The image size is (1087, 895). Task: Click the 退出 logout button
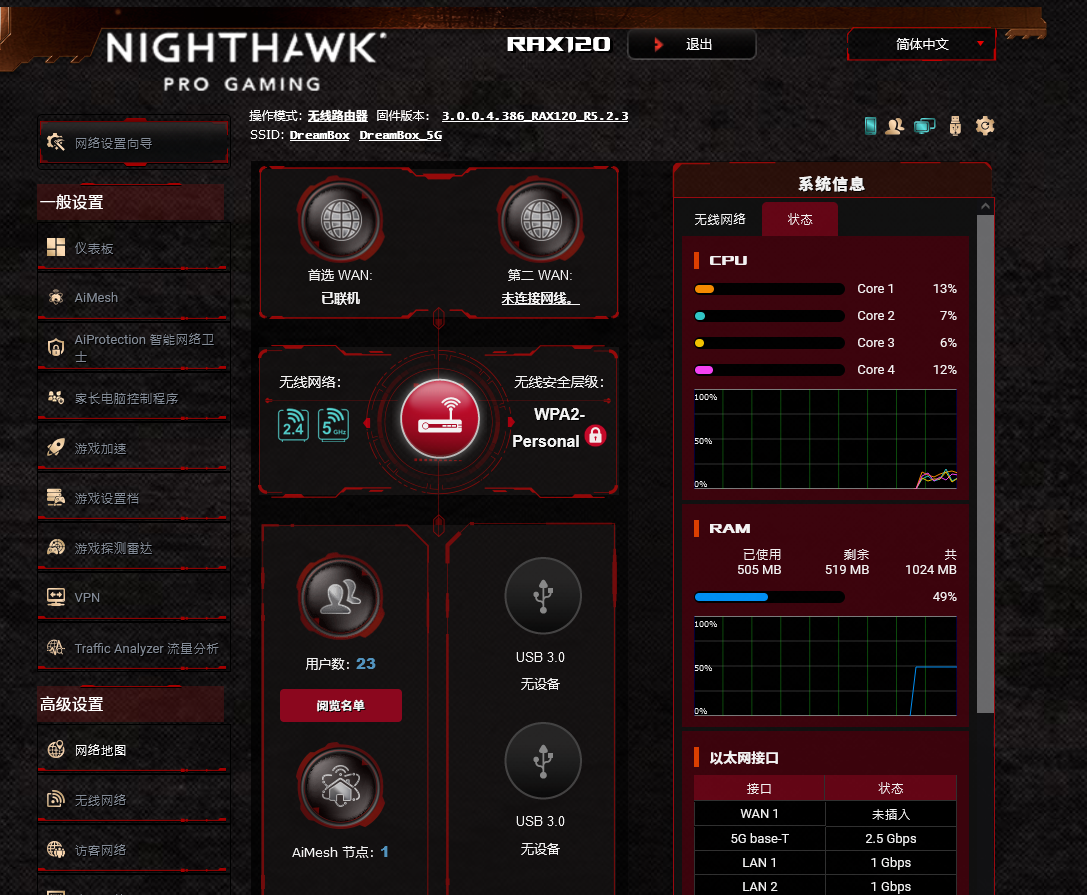click(691, 44)
